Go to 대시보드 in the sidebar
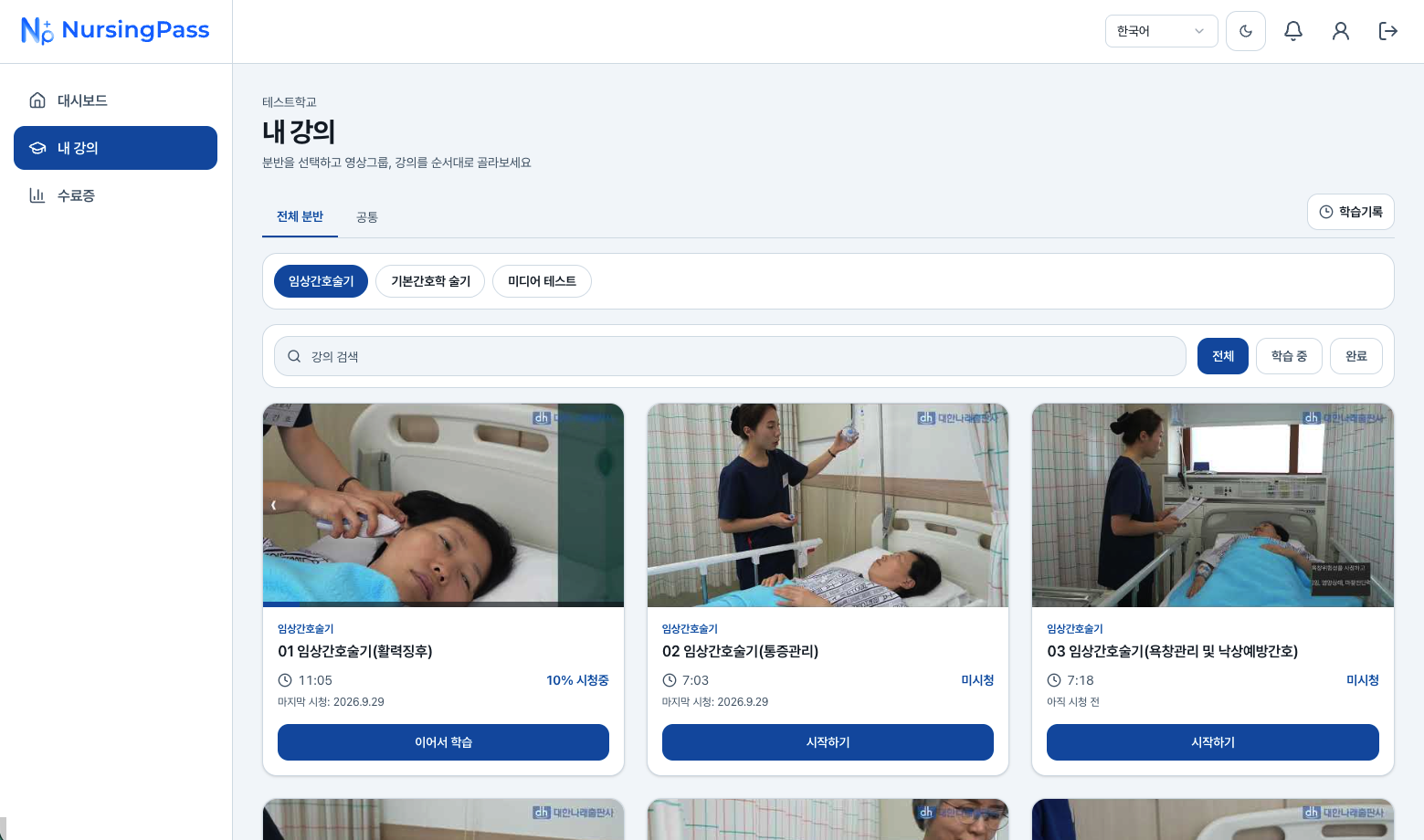 (115, 100)
